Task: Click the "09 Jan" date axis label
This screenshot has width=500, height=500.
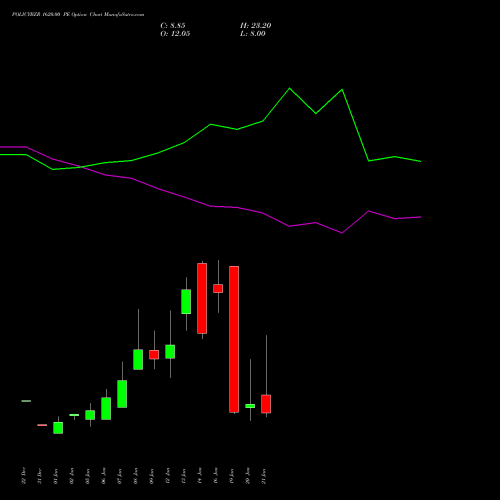Action: click(x=151, y=476)
